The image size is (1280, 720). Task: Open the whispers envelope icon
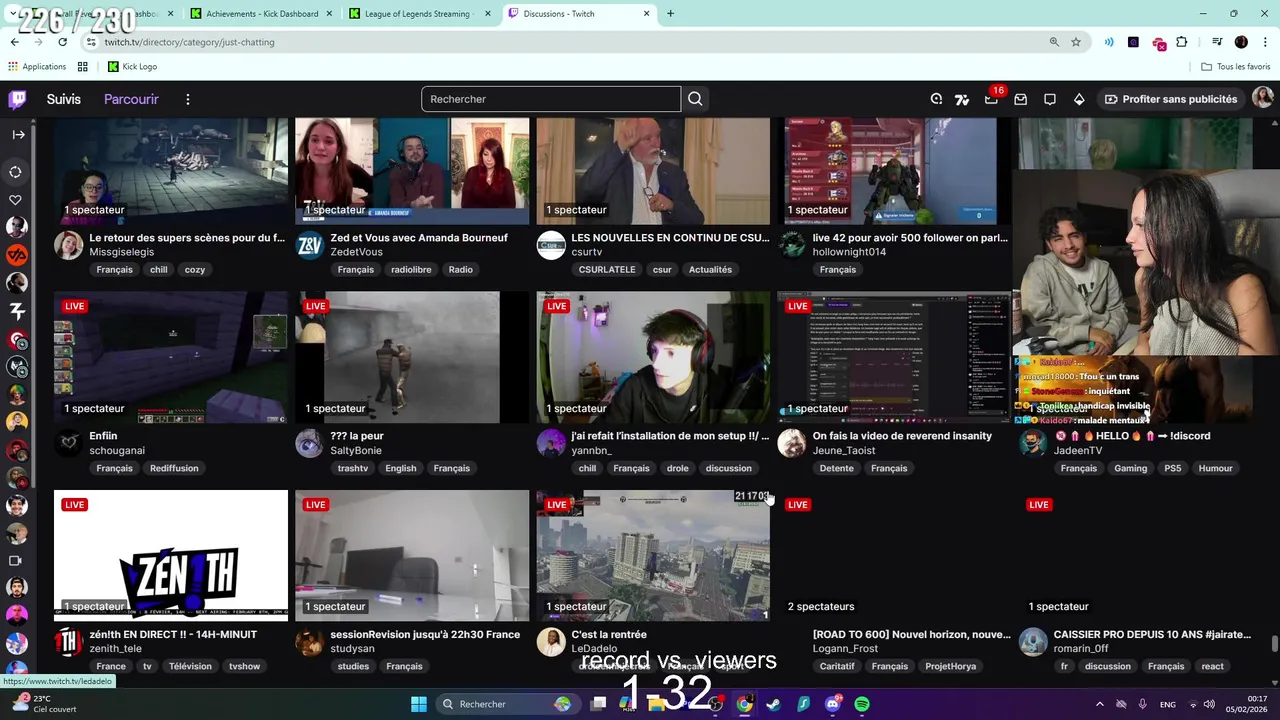pos(1021,99)
